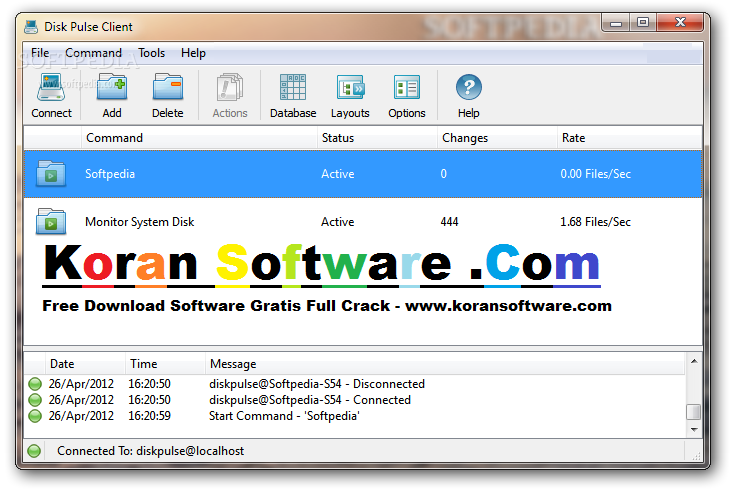Click the Message column header in log

[445, 364]
